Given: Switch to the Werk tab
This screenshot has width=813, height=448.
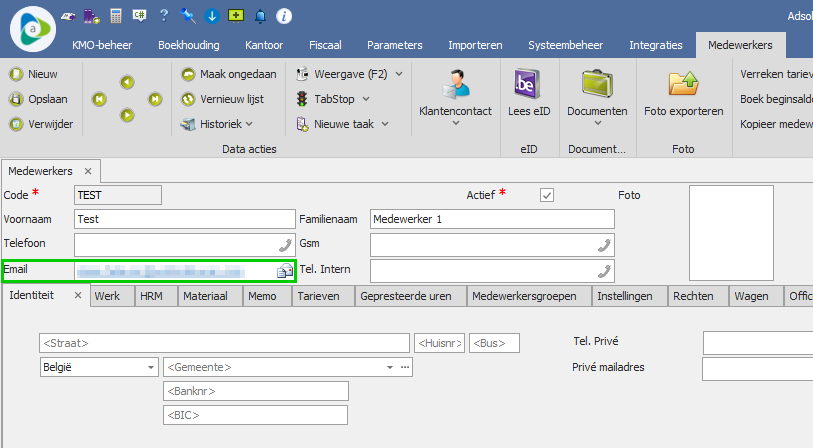Looking at the screenshot, I should tap(112, 296).
